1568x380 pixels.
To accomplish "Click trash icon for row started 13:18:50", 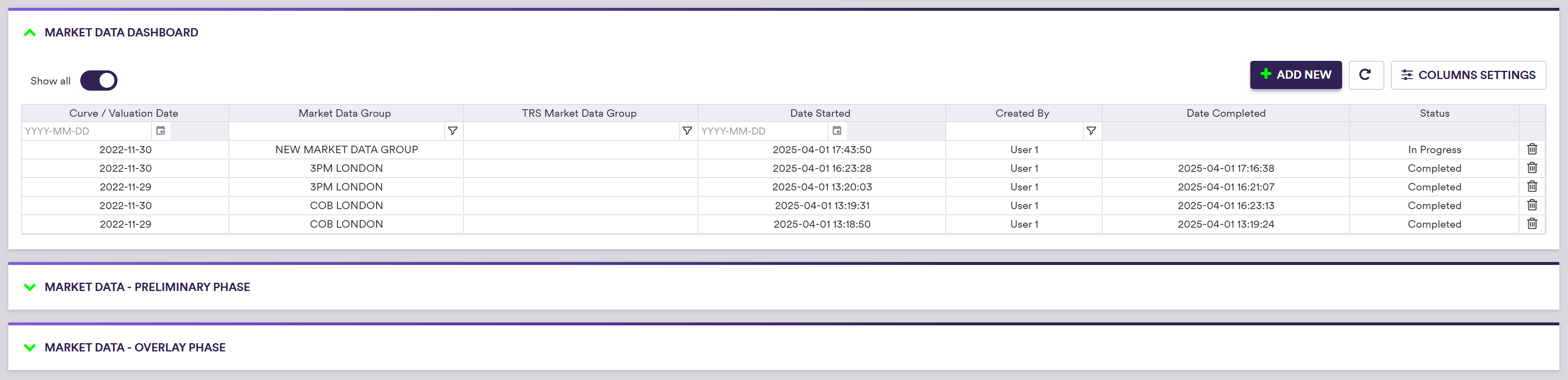I will pos(1532,224).
